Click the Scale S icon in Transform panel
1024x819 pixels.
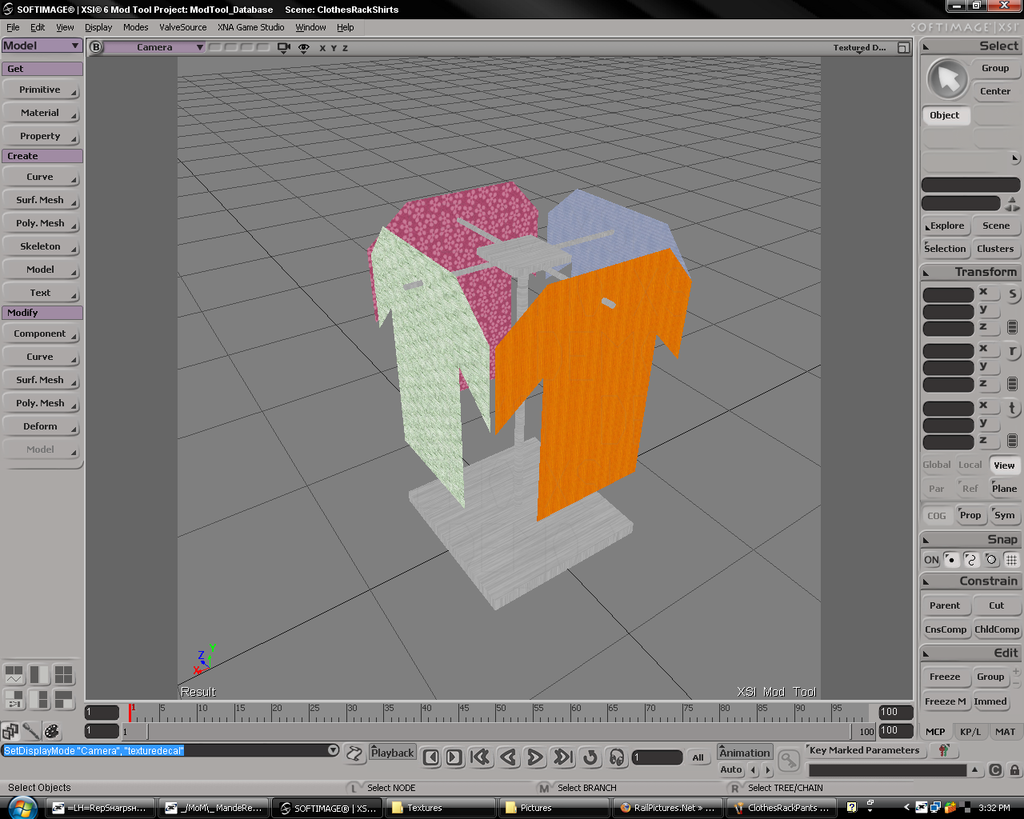1012,294
